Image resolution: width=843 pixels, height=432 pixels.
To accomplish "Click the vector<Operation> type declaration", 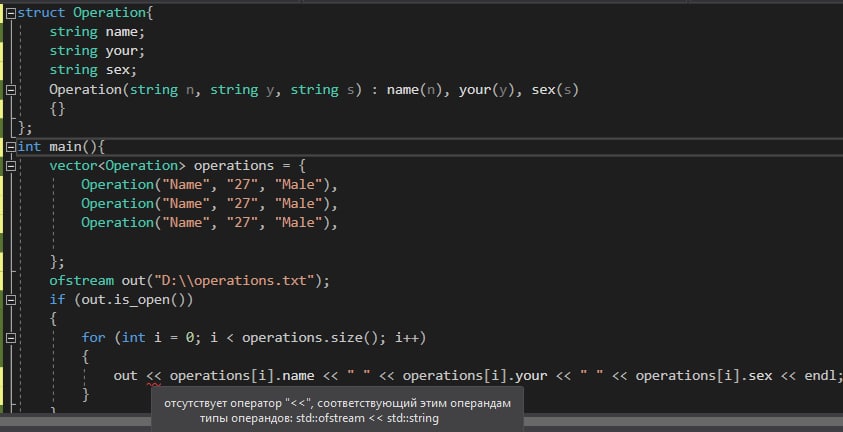I will (117, 166).
